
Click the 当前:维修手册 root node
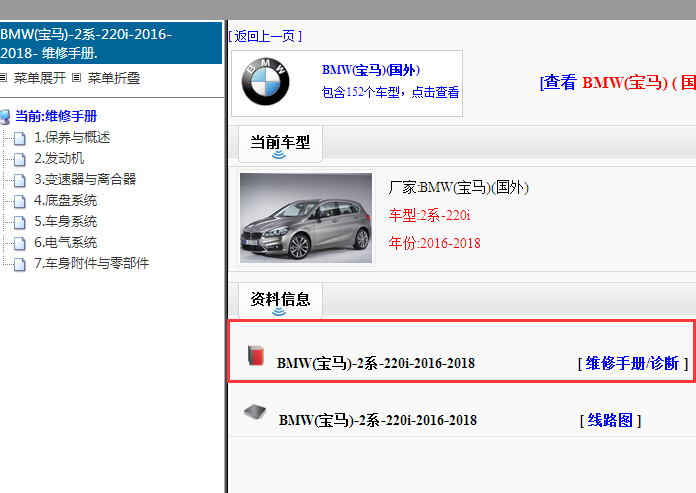[56, 116]
